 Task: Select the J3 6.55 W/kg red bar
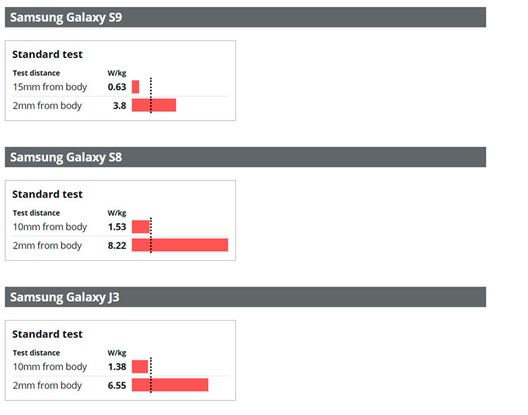(x=170, y=385)
